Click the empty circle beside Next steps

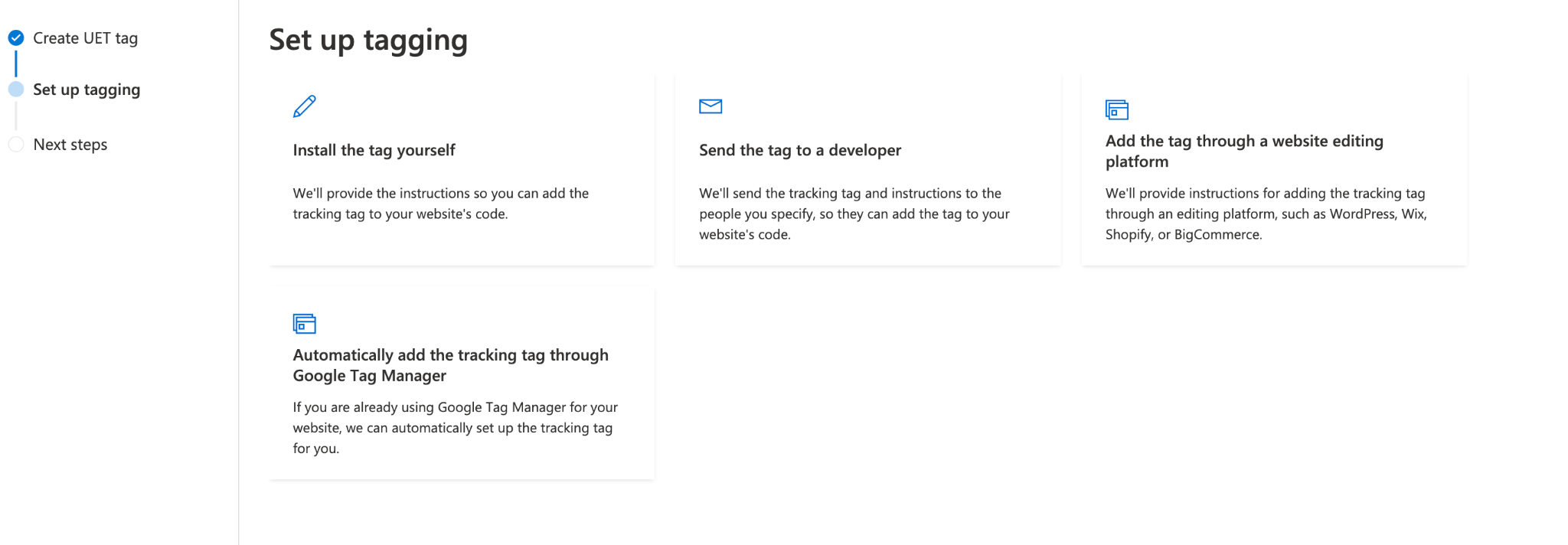coord(16,145)
